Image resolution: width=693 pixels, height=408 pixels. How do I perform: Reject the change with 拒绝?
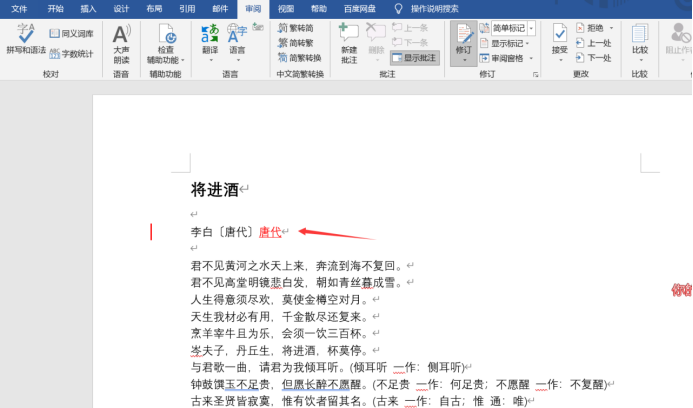tap(590, 28)
